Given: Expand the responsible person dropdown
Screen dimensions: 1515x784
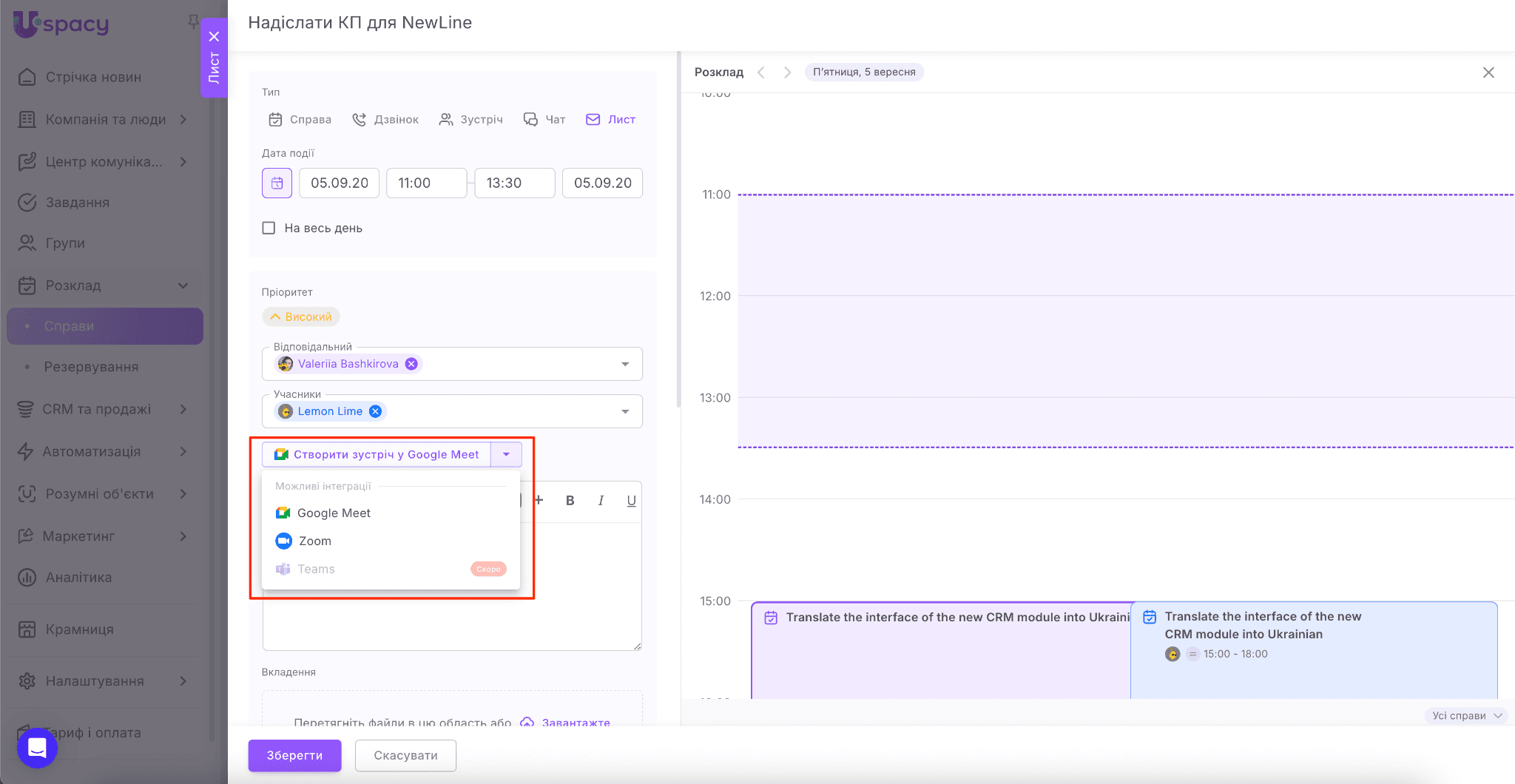Looking at the screenshot, I should 625,364.
